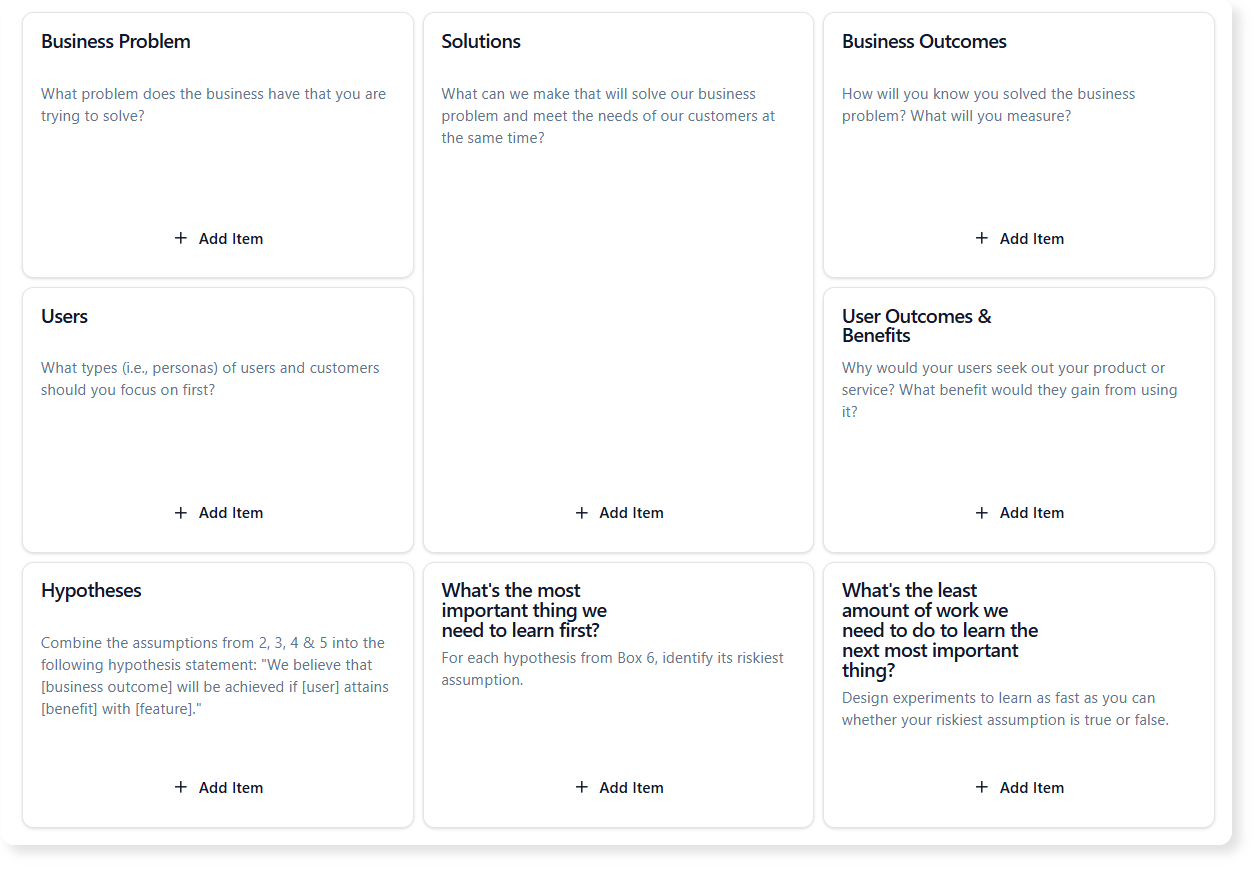Screen dimensions: 1259x874
Task: Add item under User Outcomes & Benefits
Action: [1019, 512]
